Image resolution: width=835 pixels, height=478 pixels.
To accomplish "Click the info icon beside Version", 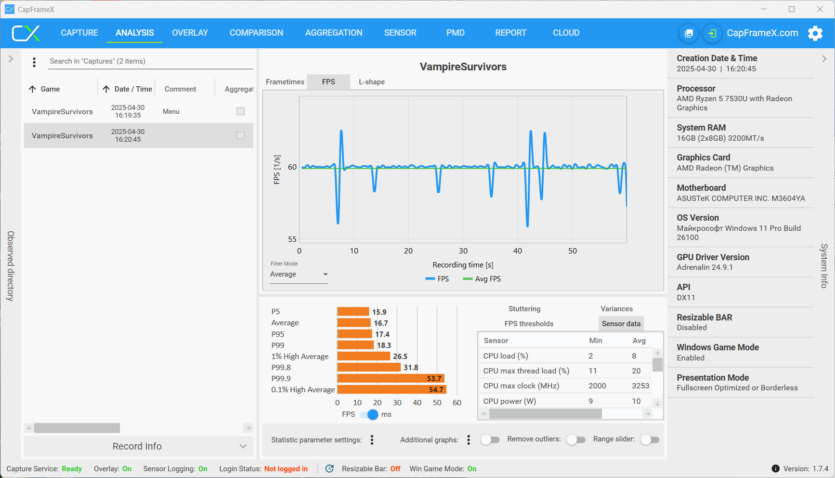I will [x=775, y=468].
